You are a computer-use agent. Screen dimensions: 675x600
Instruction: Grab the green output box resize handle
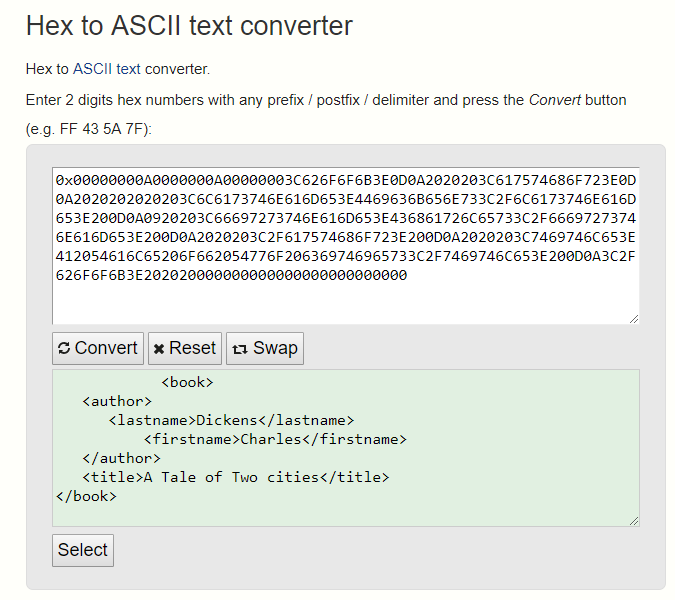pyautogui.click(x=634, y=521)
